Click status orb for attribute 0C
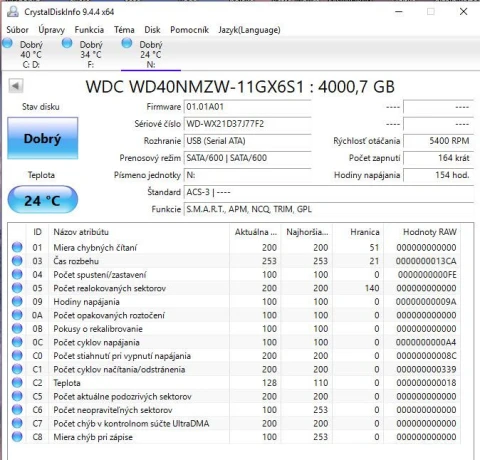This screenshot has height=460, width=480. point(17,342)
